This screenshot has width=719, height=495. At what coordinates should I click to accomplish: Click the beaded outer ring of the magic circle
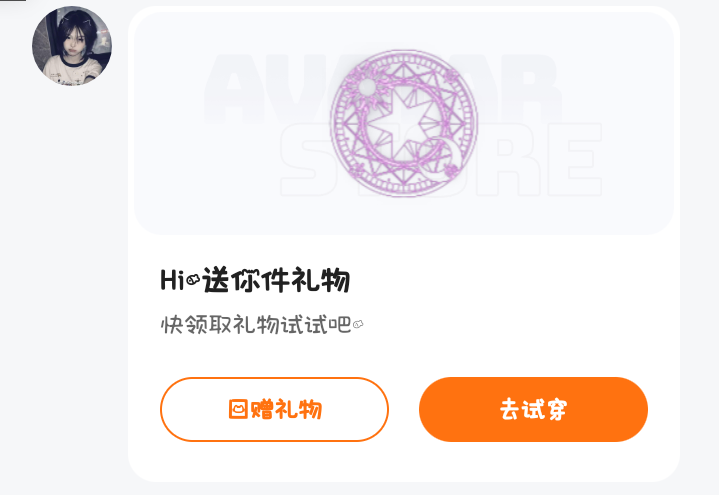404,56
